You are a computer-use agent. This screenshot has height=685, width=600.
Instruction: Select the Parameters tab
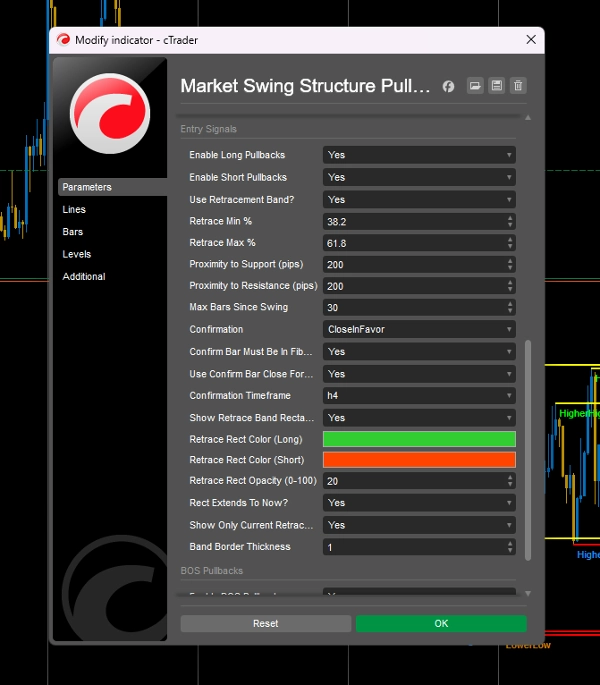click(x=112, y=187)
